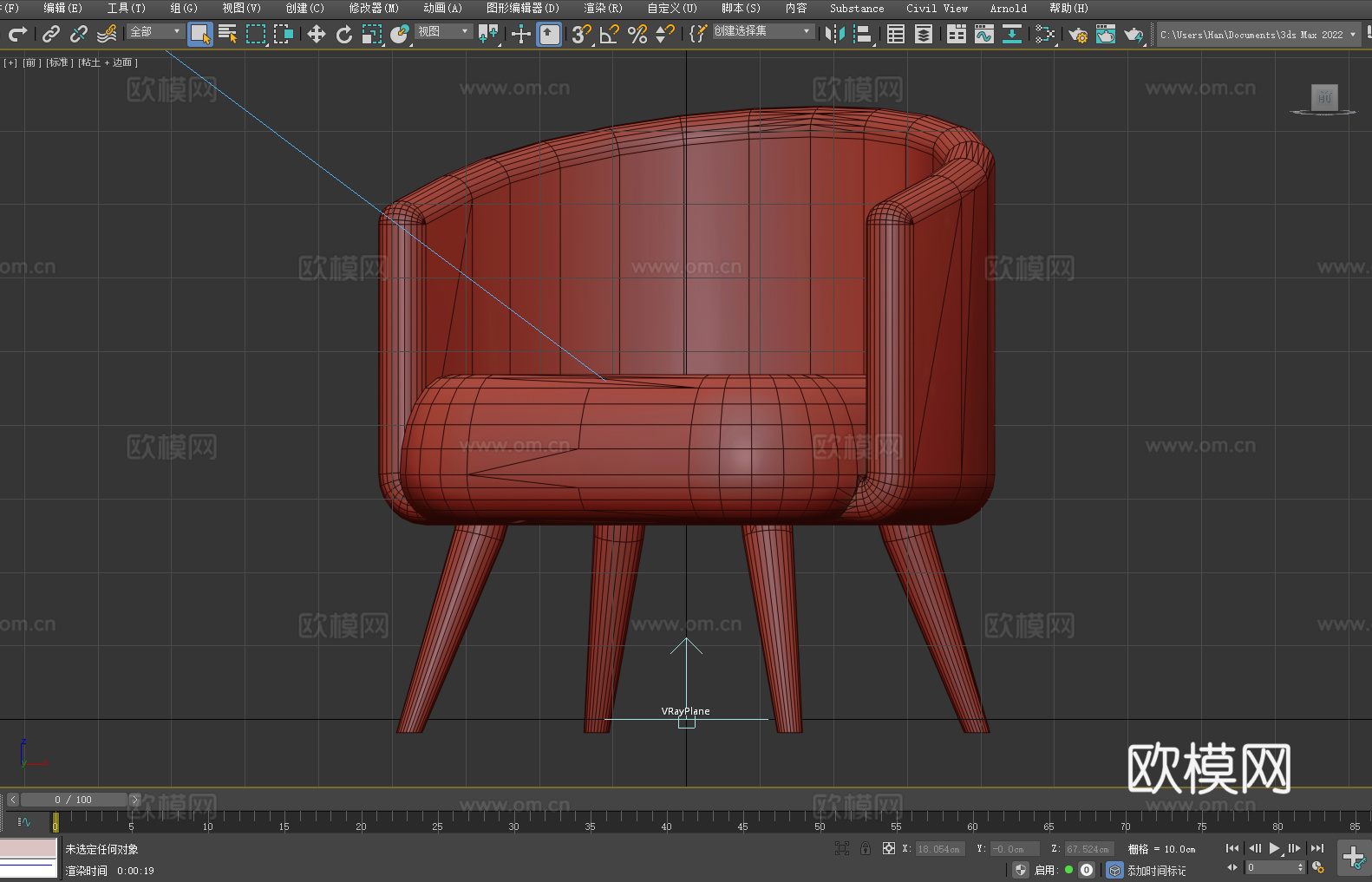Open the [标准] viewport shading preset menu
The image size is (1372, 882).
(60, 62)
